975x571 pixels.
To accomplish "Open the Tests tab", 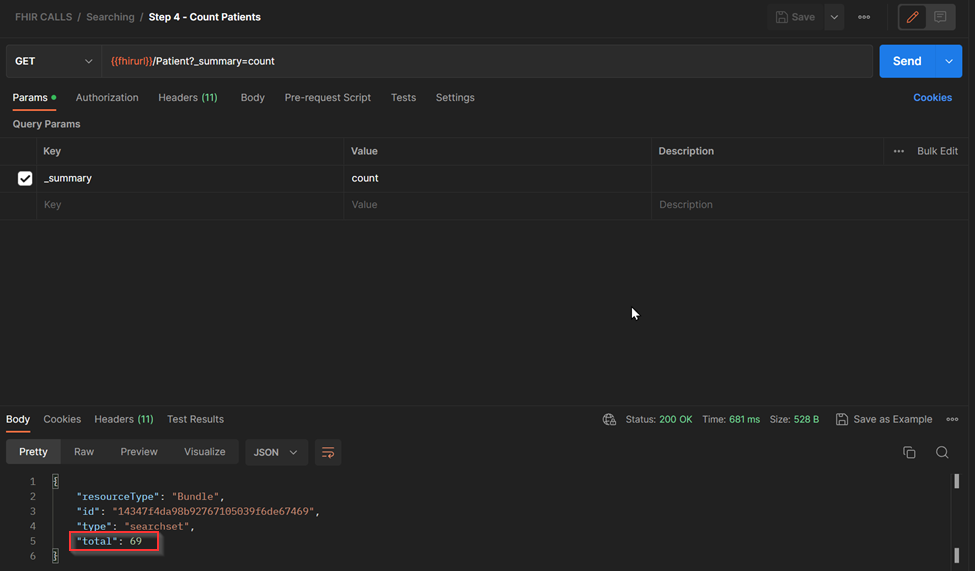I will [404, 98].
